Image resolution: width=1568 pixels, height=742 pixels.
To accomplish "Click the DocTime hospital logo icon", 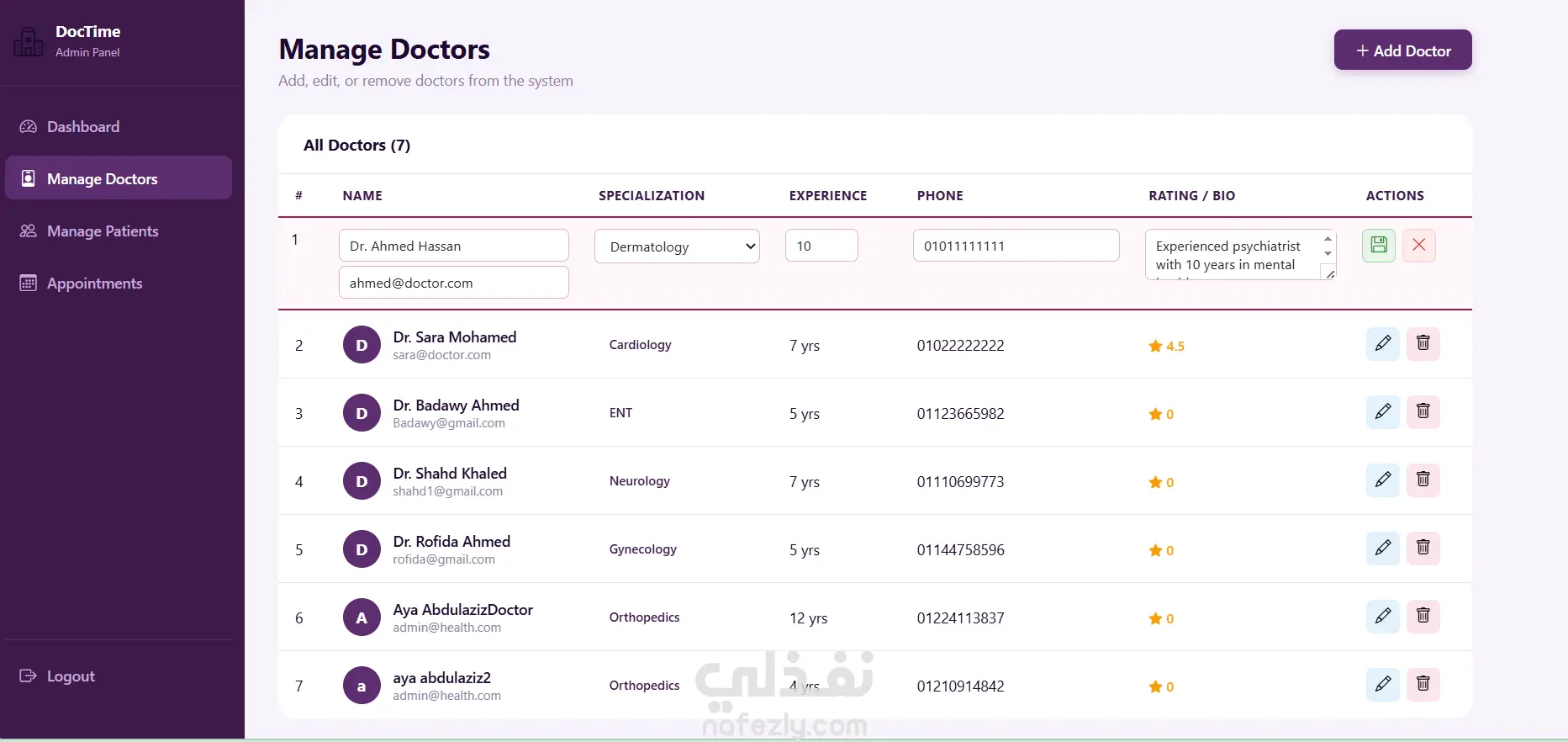I will coord(29,41).
